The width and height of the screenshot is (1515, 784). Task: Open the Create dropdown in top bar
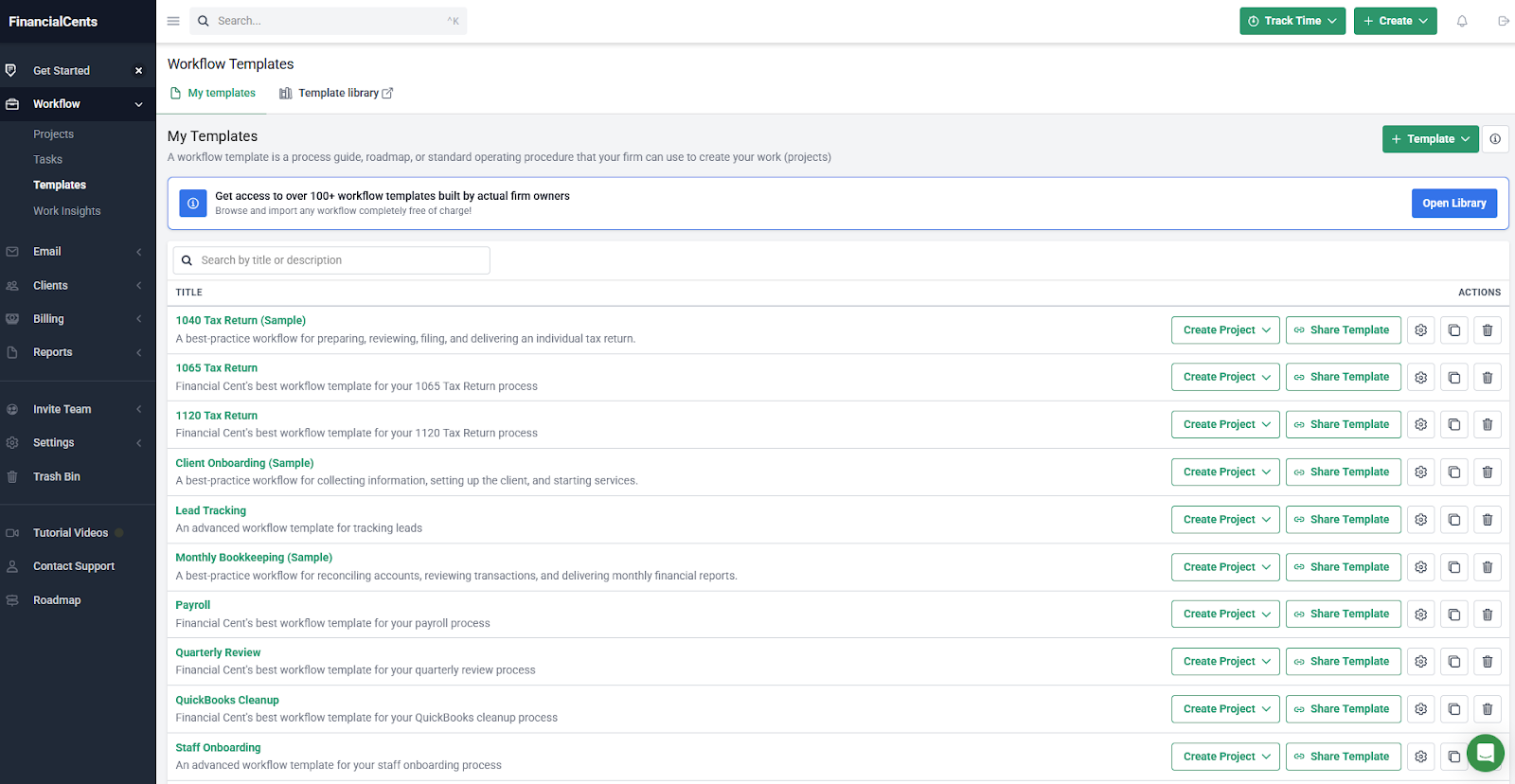[1395, 21]
